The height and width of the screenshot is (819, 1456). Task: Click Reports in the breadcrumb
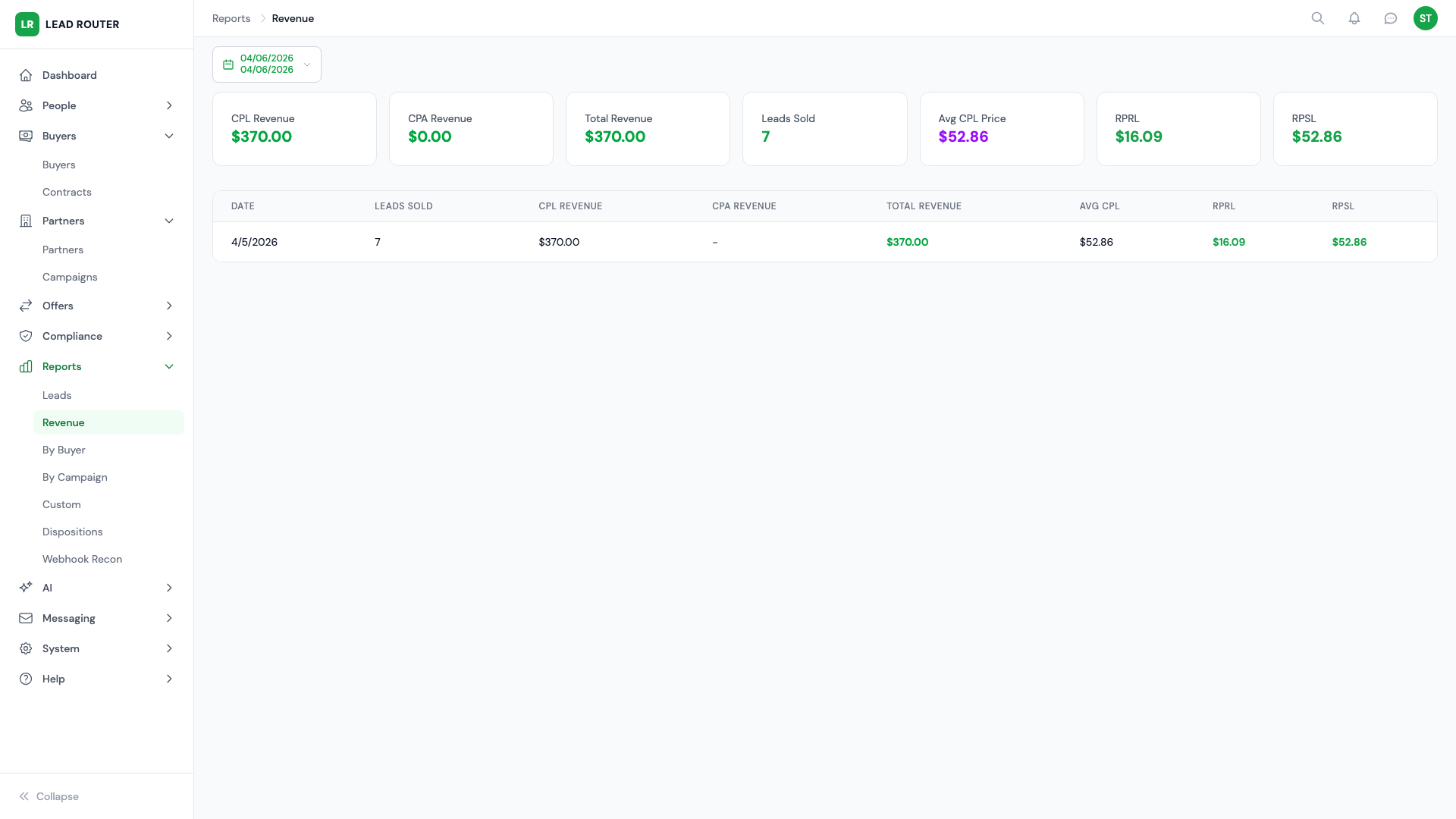coord(231,18)
